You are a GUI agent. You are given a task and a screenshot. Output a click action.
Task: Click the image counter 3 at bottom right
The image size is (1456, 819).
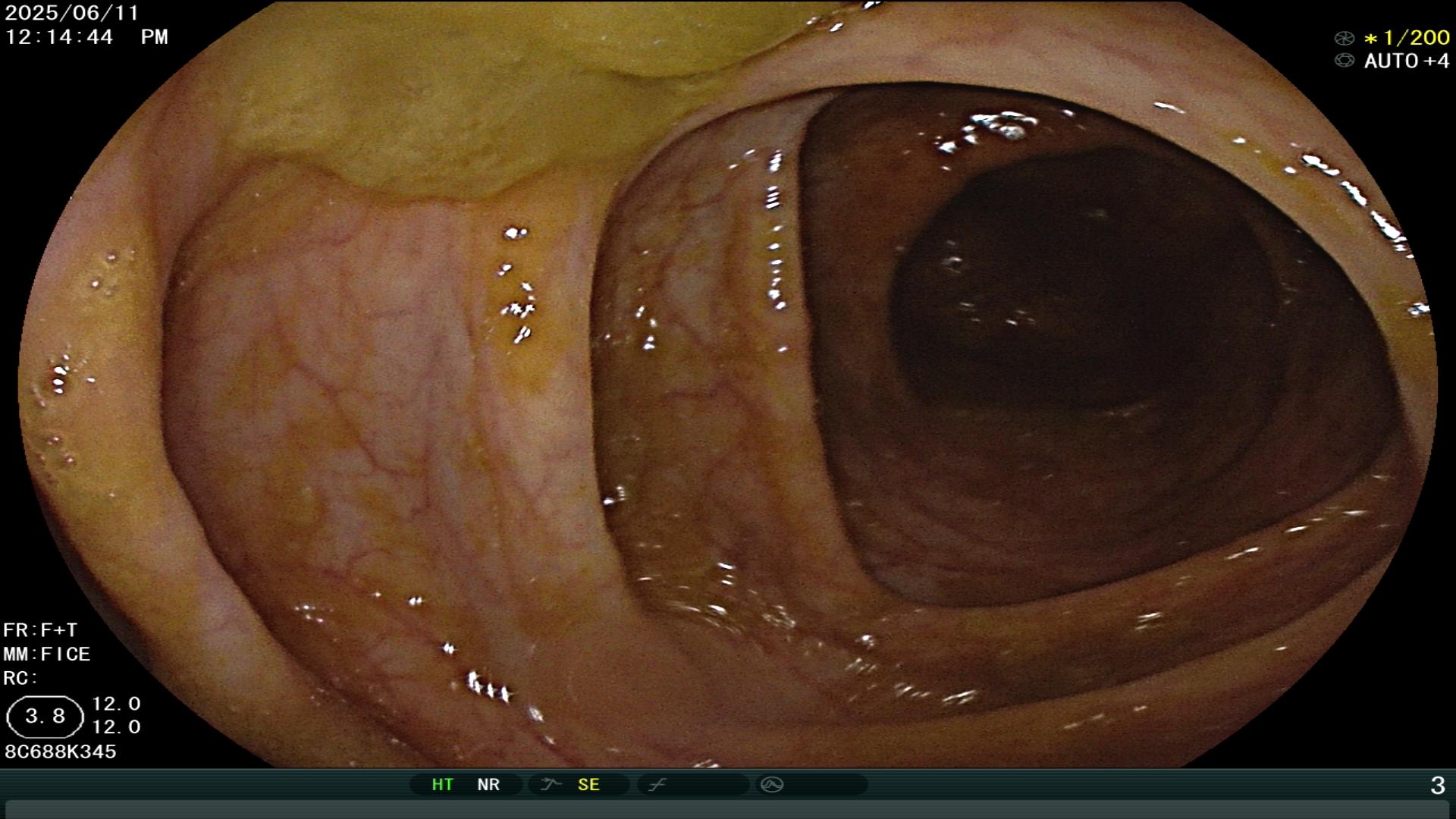point(1437,785)
